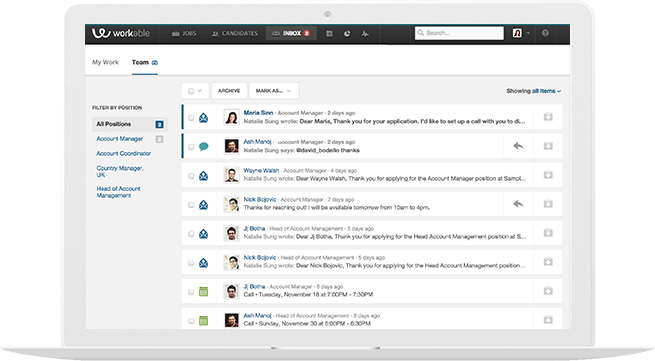Reply to Nick Bojovic's message with arrow icon
655x361 pixels.
coord(518,204)
